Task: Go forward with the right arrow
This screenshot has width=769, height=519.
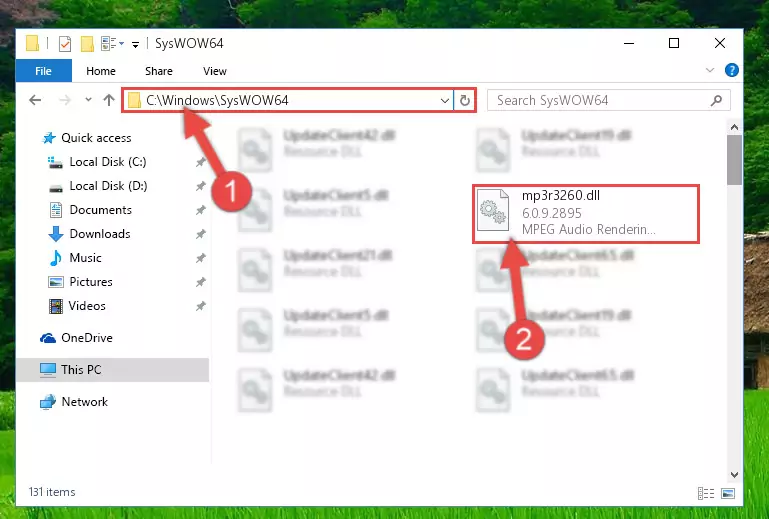Action: (64, 100)
